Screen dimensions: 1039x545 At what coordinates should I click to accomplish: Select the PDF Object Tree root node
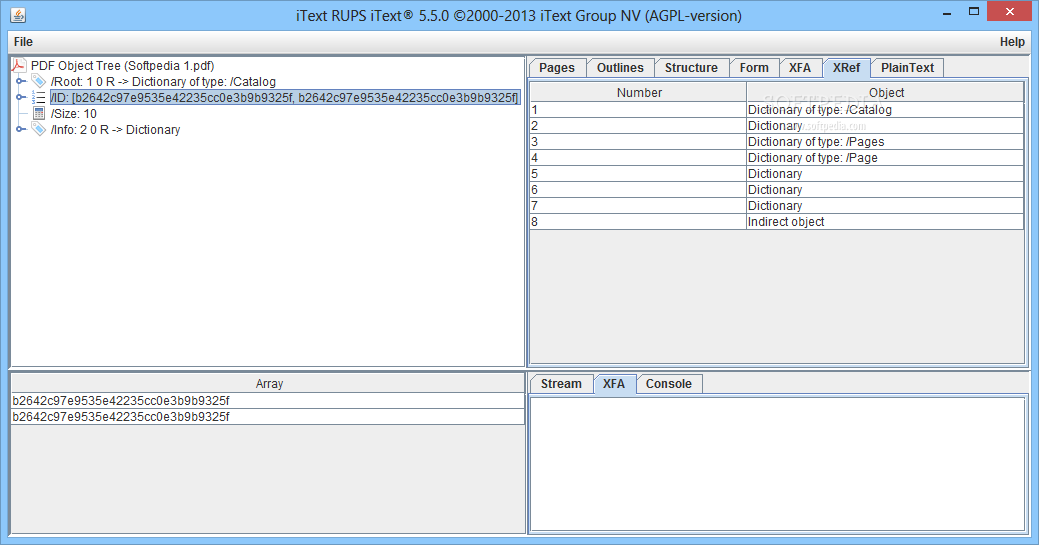(123, 66)
